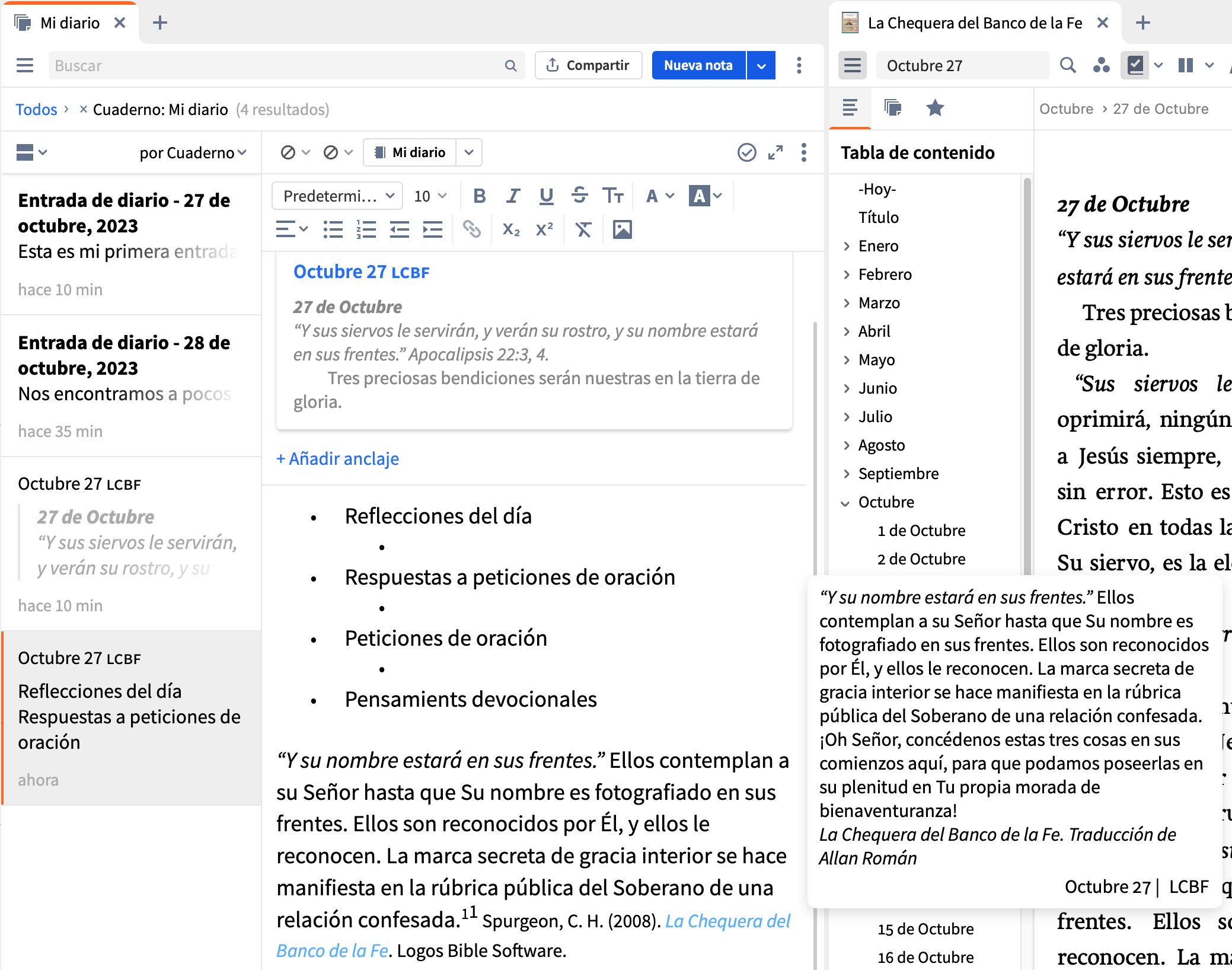Clear text formatting
This screenshot has height=970, width=1232.
tap(583, 229)
